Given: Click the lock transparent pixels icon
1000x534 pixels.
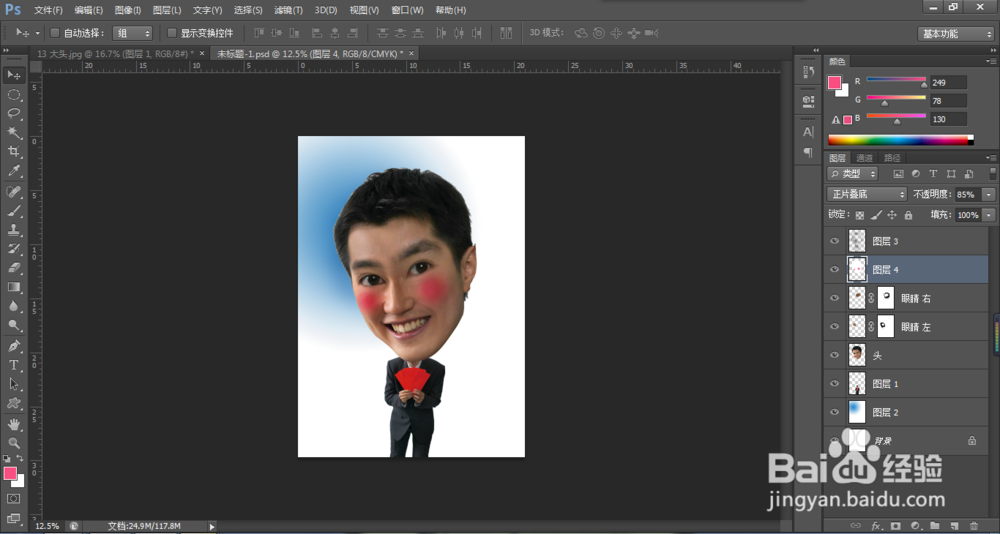Looking at the screenshot, I should pos(859,215).
